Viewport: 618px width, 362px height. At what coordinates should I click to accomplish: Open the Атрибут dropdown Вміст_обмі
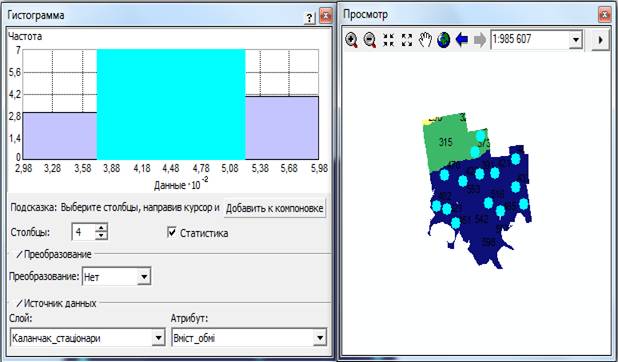pyautogui.click(x=320, y=338)
